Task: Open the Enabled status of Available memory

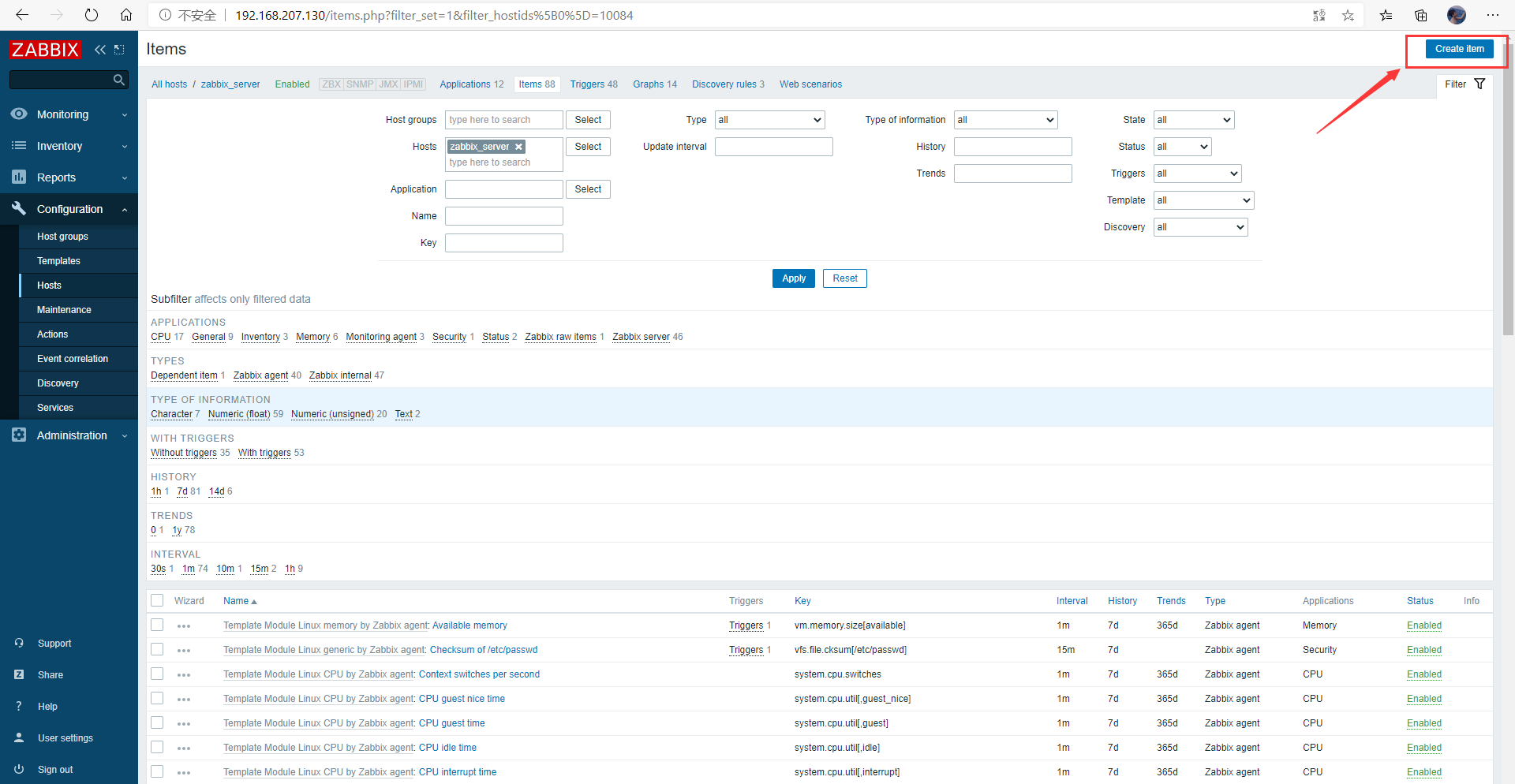Action: pos(1424,625)
